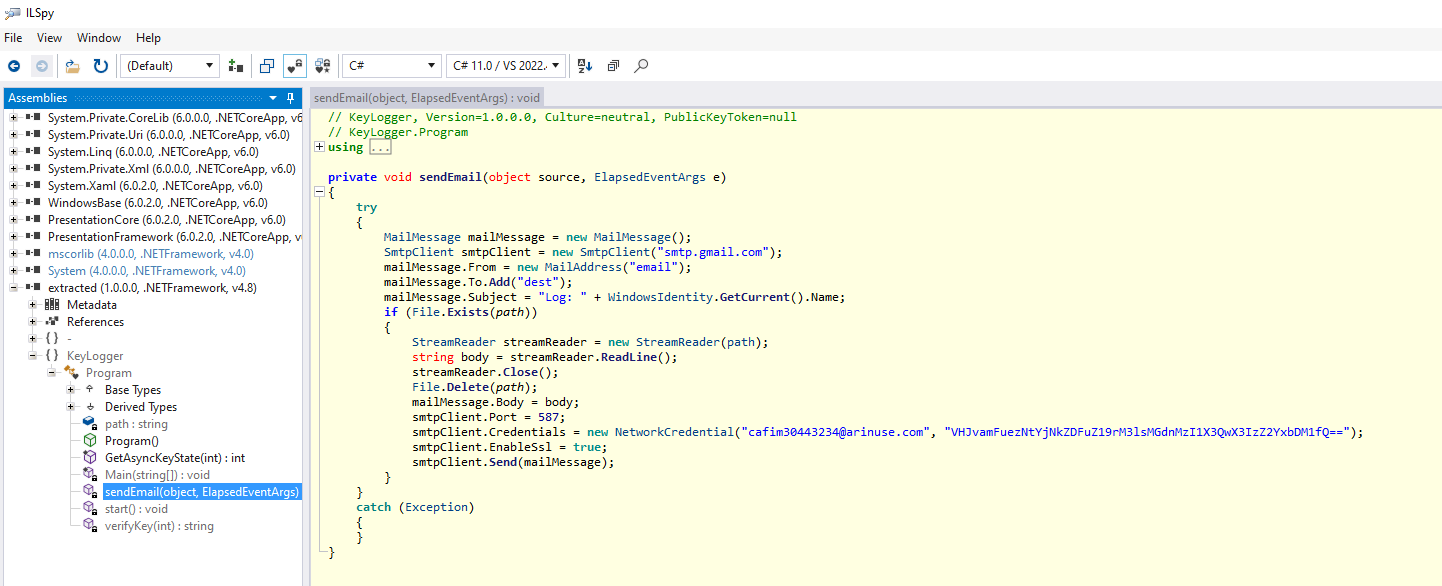Expand the System.Private.CoreLib assembly node
The height and width of the screenshot is (586, 1442).
click(14, 118)
